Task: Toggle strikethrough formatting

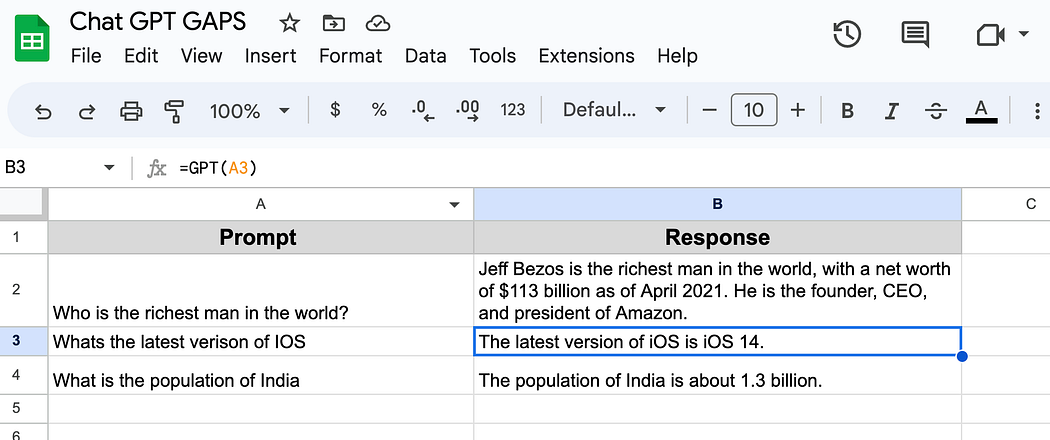Action: click(935, 111)
